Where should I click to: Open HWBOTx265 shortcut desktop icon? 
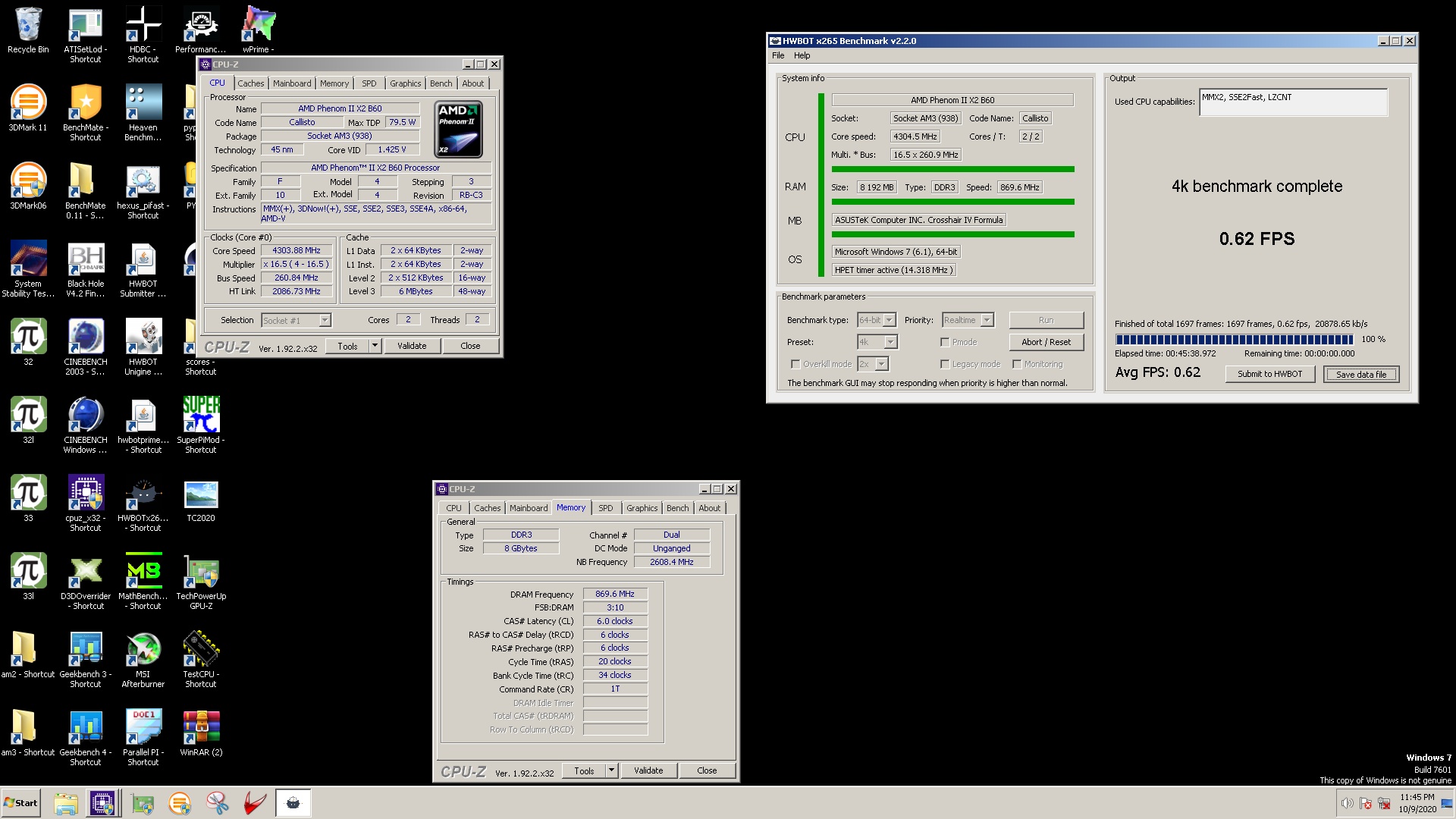[x=143, y=504]
